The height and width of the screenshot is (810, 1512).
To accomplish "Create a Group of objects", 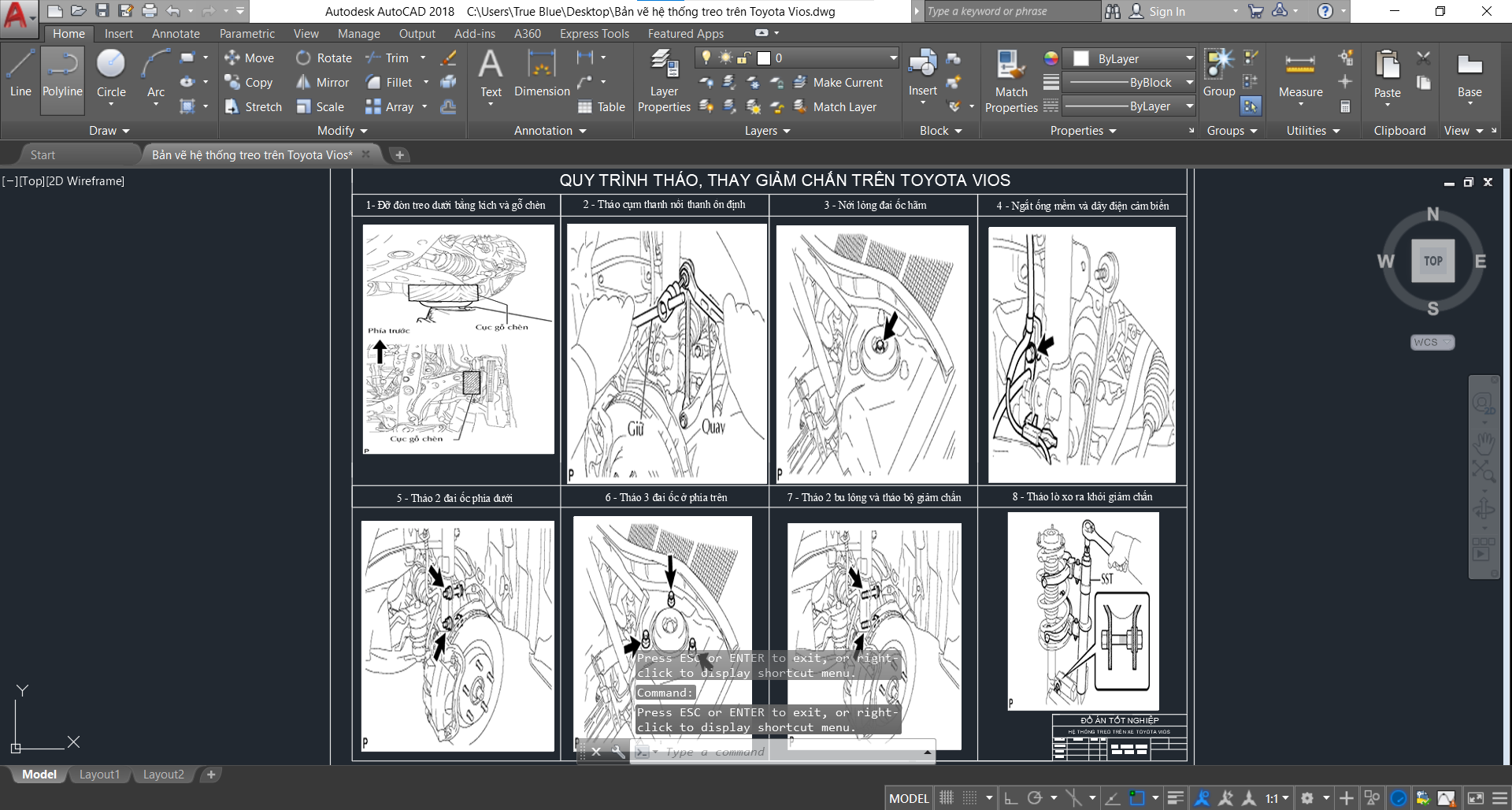I will 1219,72.
